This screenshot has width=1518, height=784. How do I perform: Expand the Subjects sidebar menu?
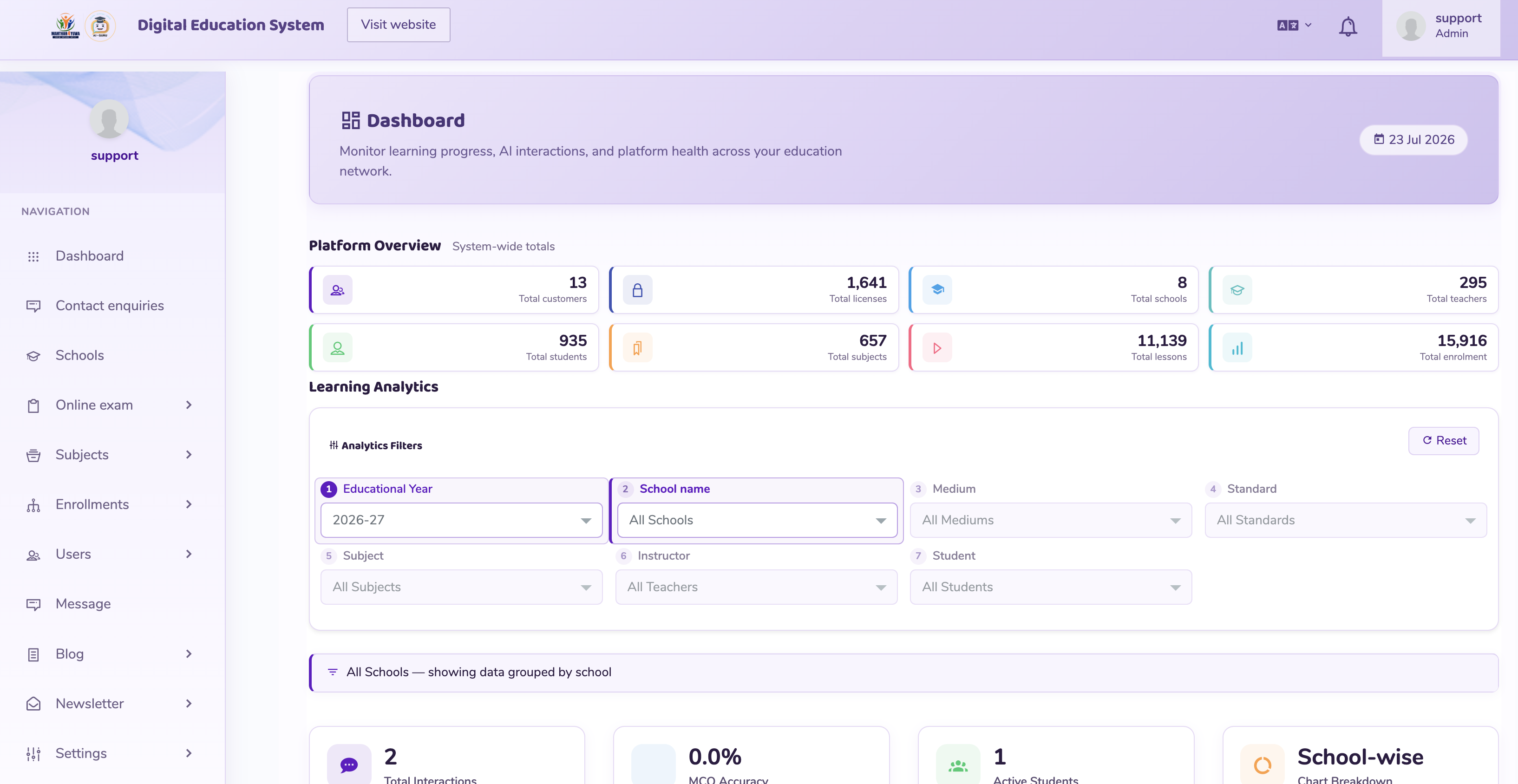tap(112, 455)
